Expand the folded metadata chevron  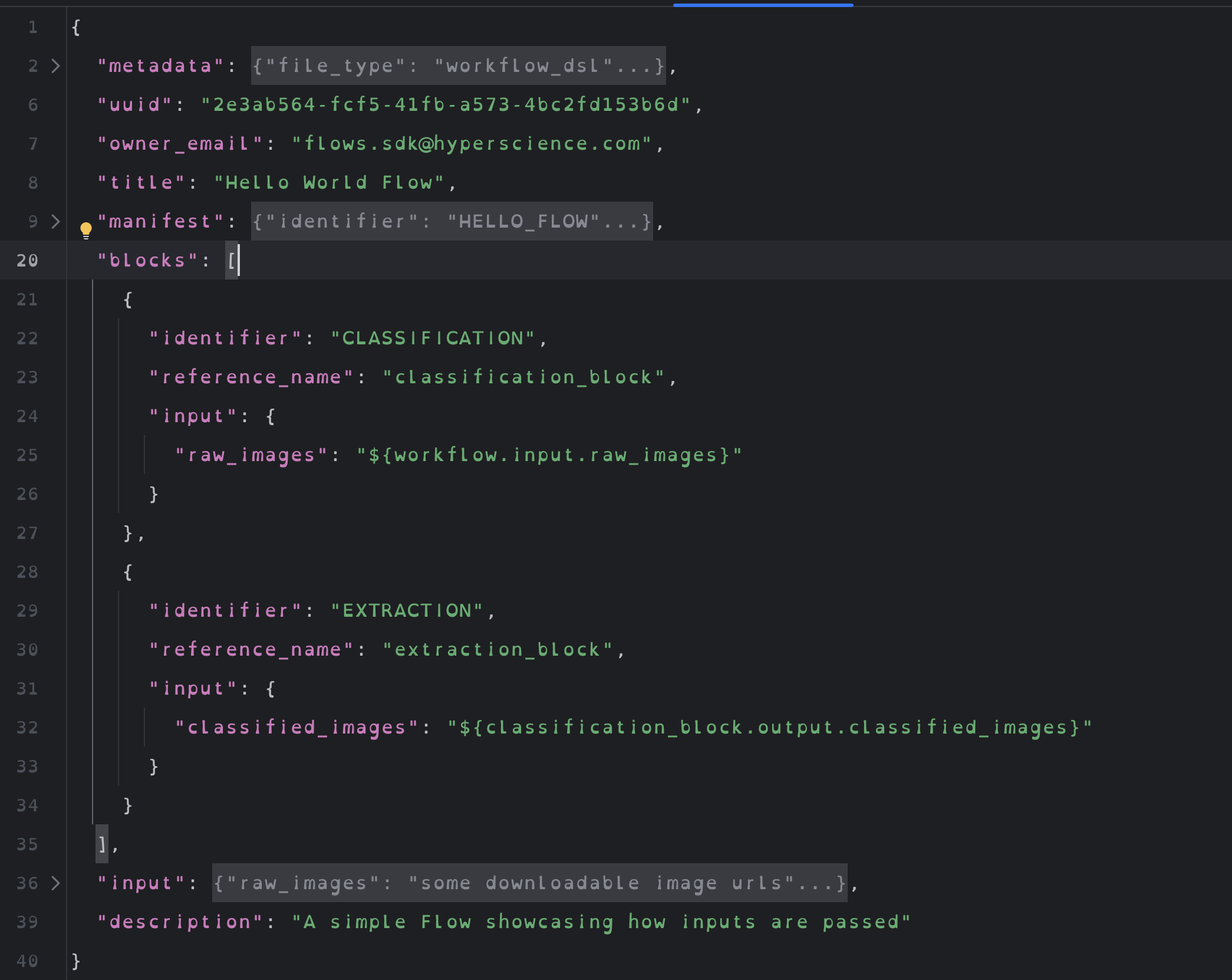[x=55, y=65]
